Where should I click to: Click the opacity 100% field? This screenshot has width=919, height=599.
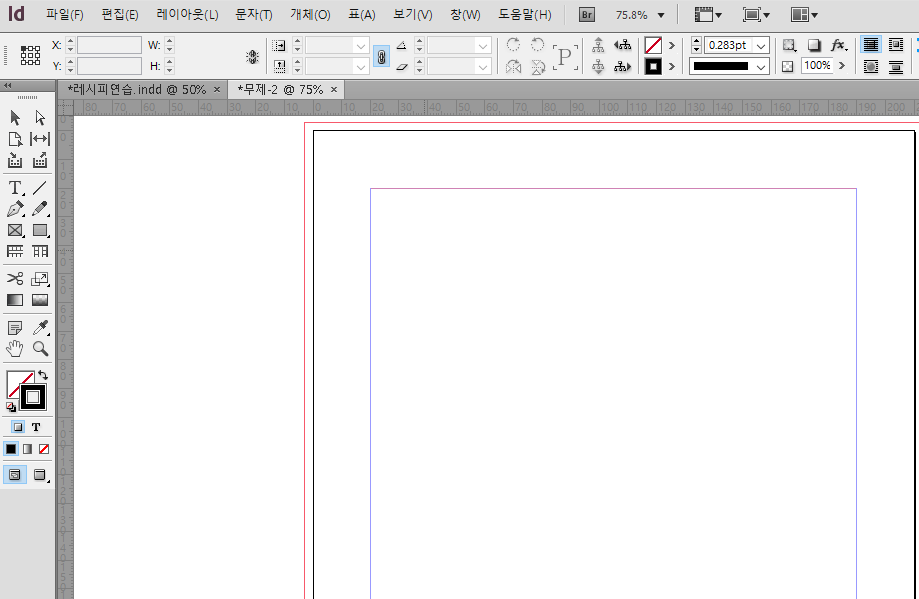pyautogui.click(x=817, y=66)
